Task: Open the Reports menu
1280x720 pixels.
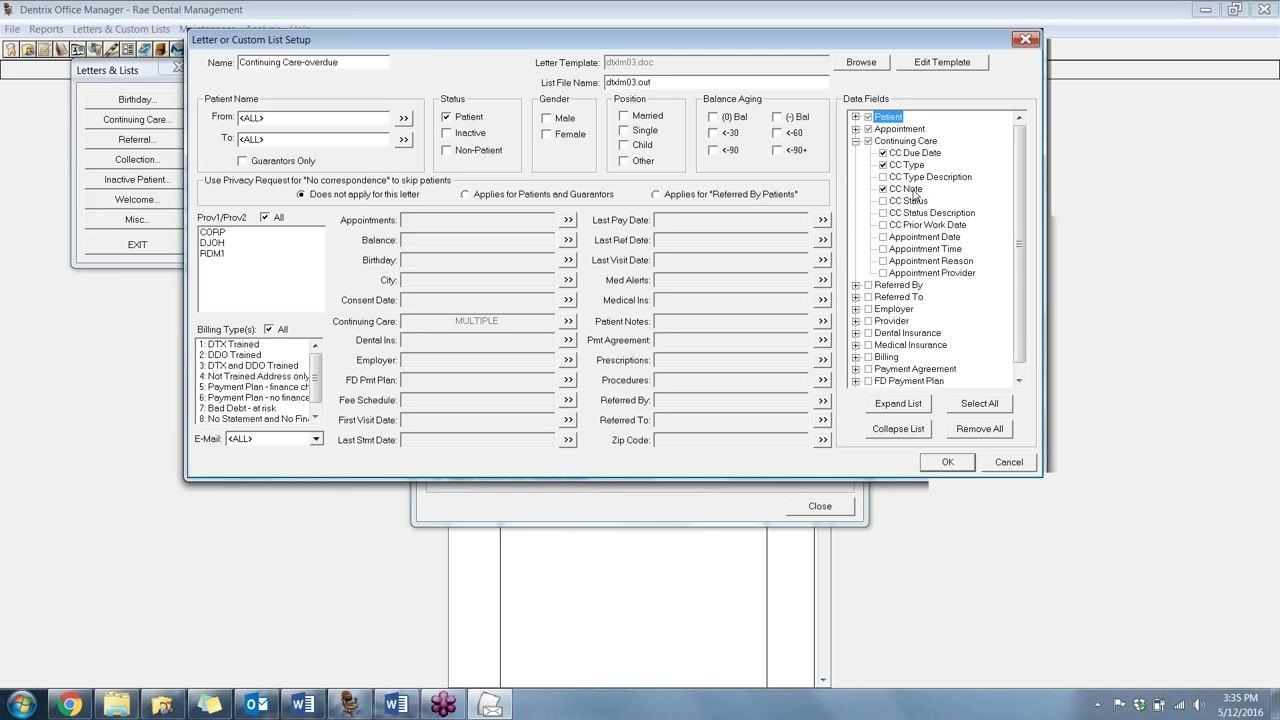Action: point(46,29)
